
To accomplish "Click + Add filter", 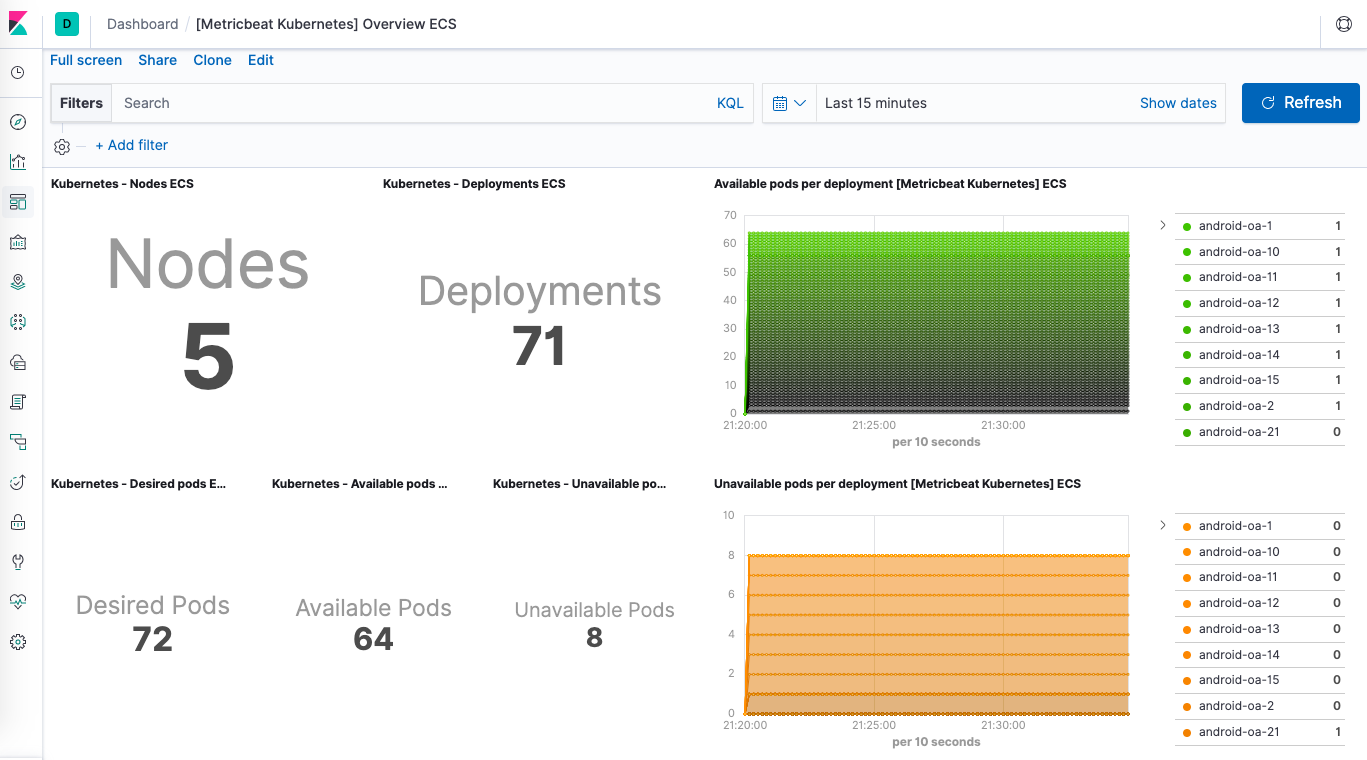I will [132, 145].
